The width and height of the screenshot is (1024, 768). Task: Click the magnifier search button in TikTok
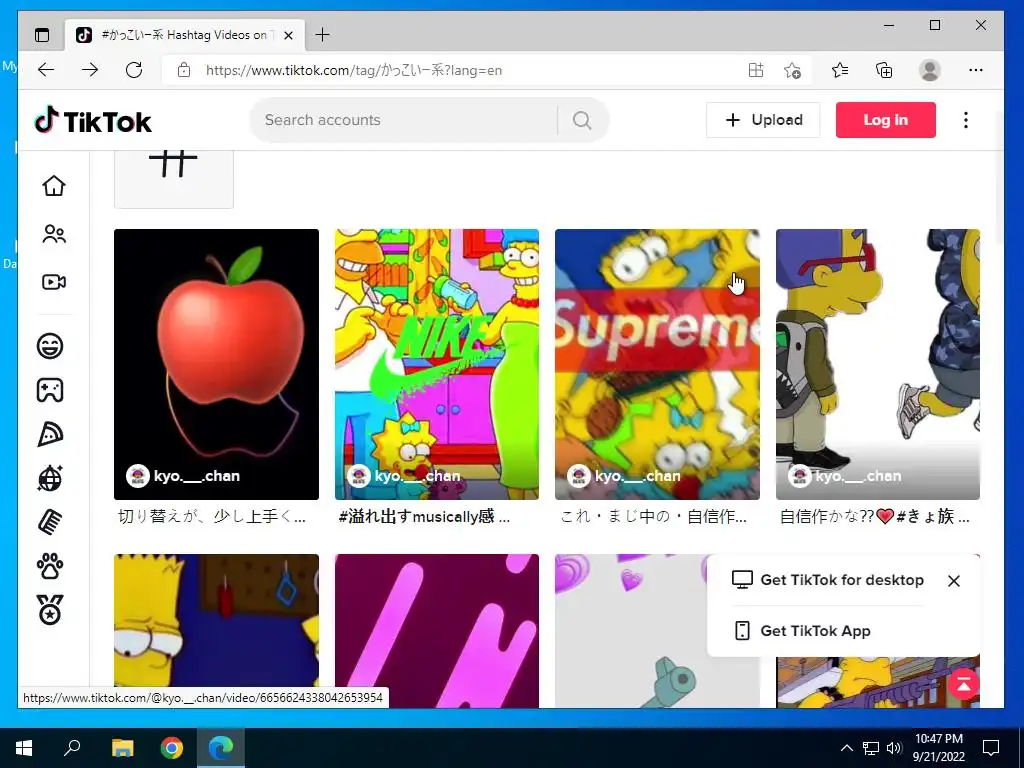(x=582, y=120)
